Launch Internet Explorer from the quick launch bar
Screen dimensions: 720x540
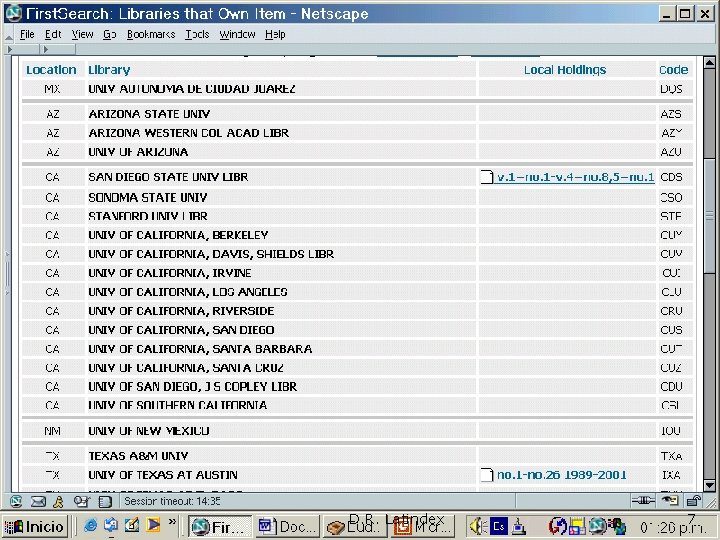(x=90, y=525)
